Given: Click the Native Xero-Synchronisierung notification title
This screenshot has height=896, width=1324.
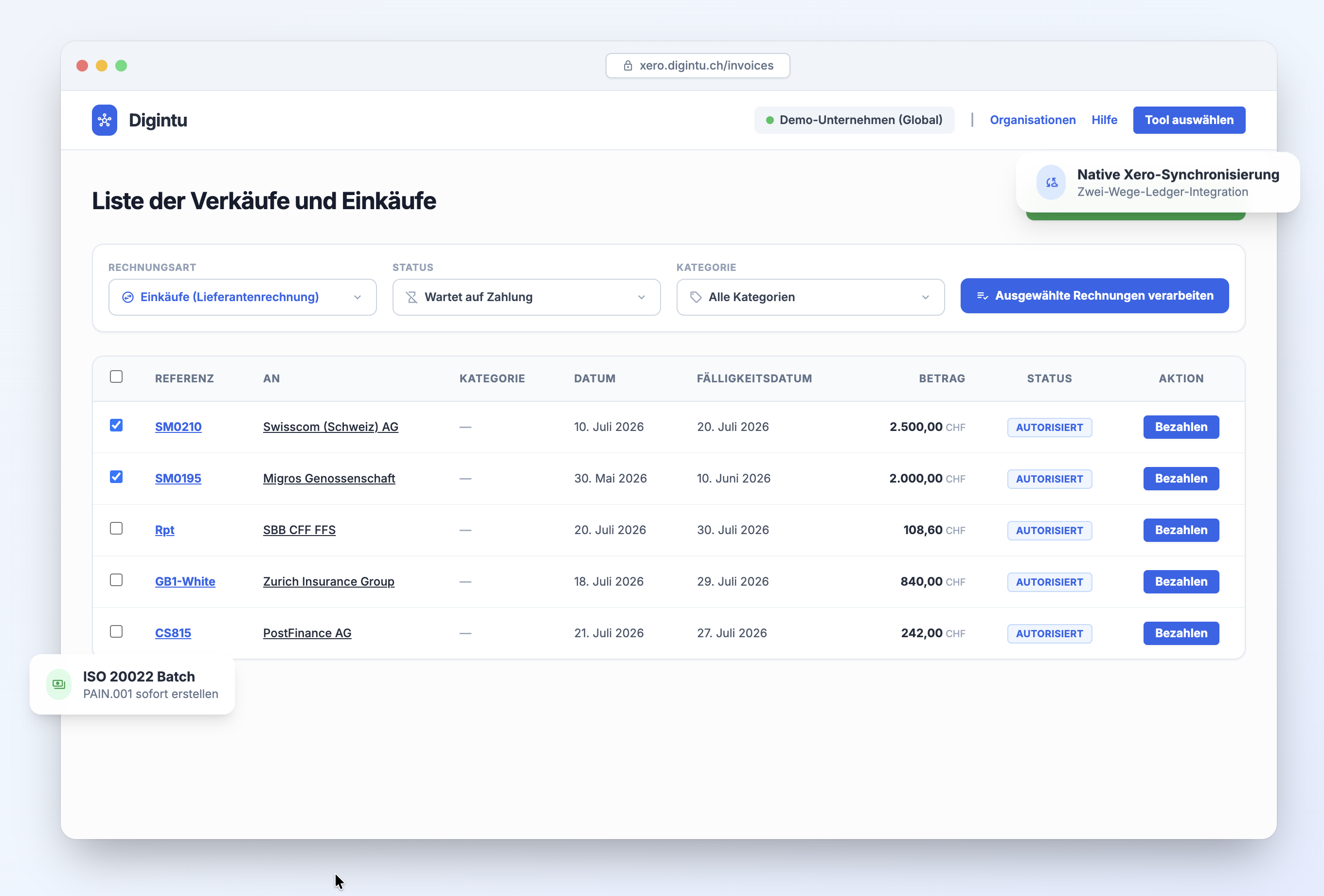Looking at the screenshot, I should coord(1178,175).
